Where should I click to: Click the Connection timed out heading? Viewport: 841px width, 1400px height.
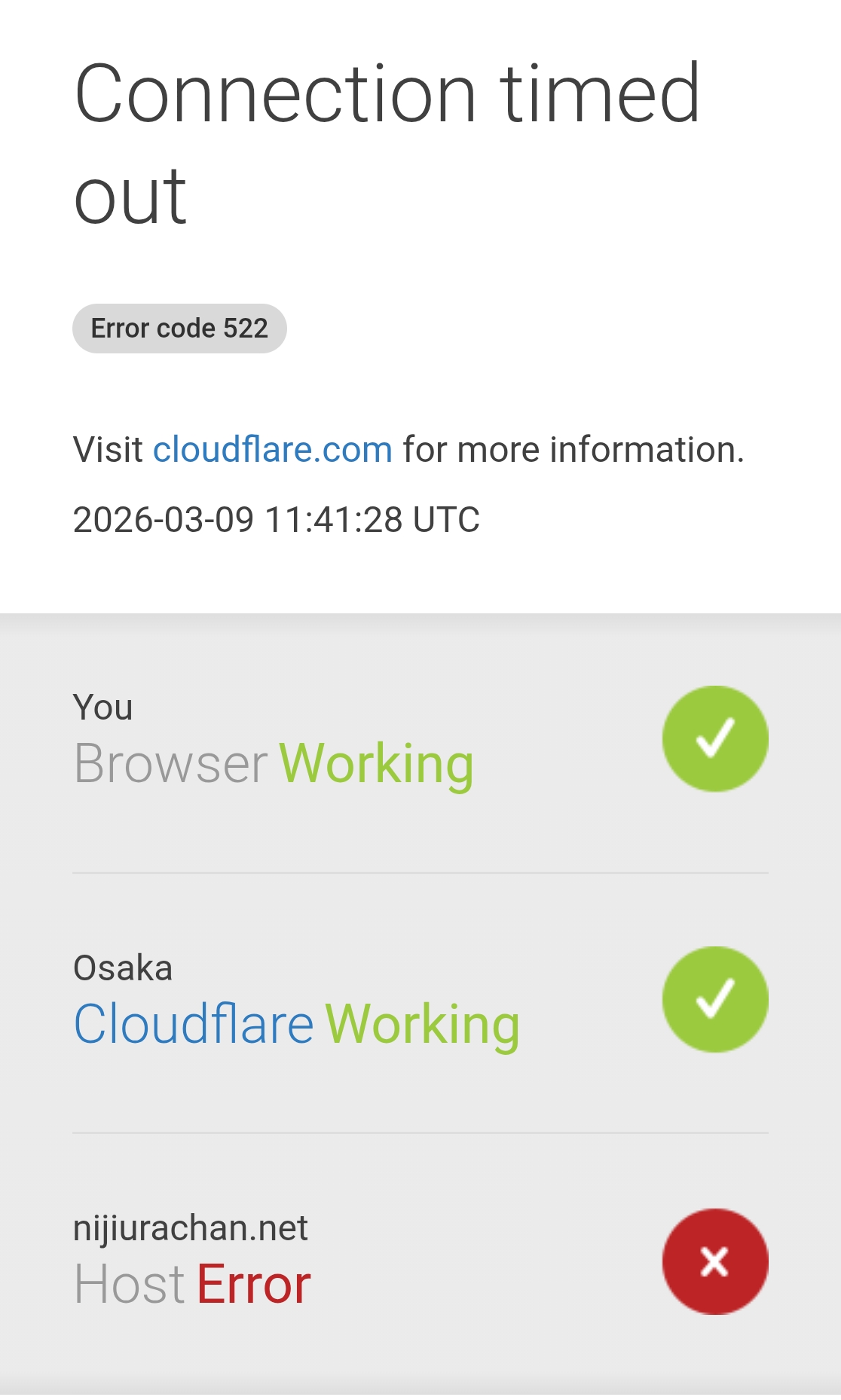pyautogui.click(x=387, y=143)
